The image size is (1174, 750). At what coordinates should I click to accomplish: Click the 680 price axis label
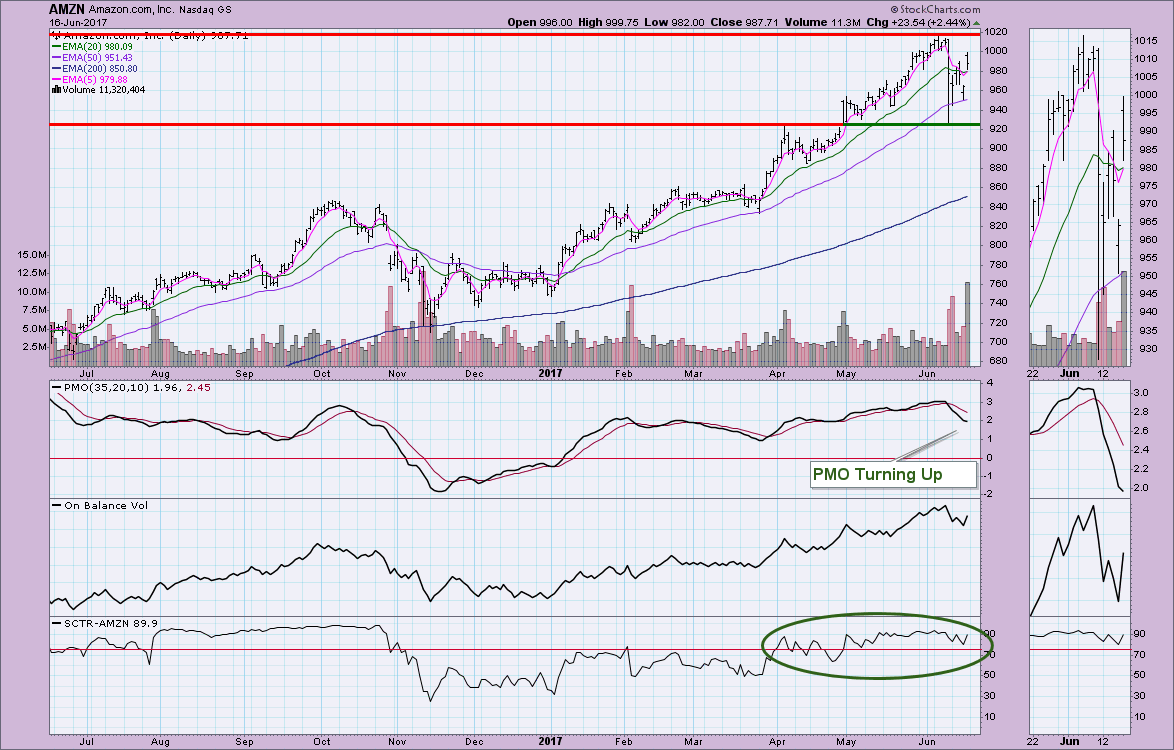click(x=996, y=361)
